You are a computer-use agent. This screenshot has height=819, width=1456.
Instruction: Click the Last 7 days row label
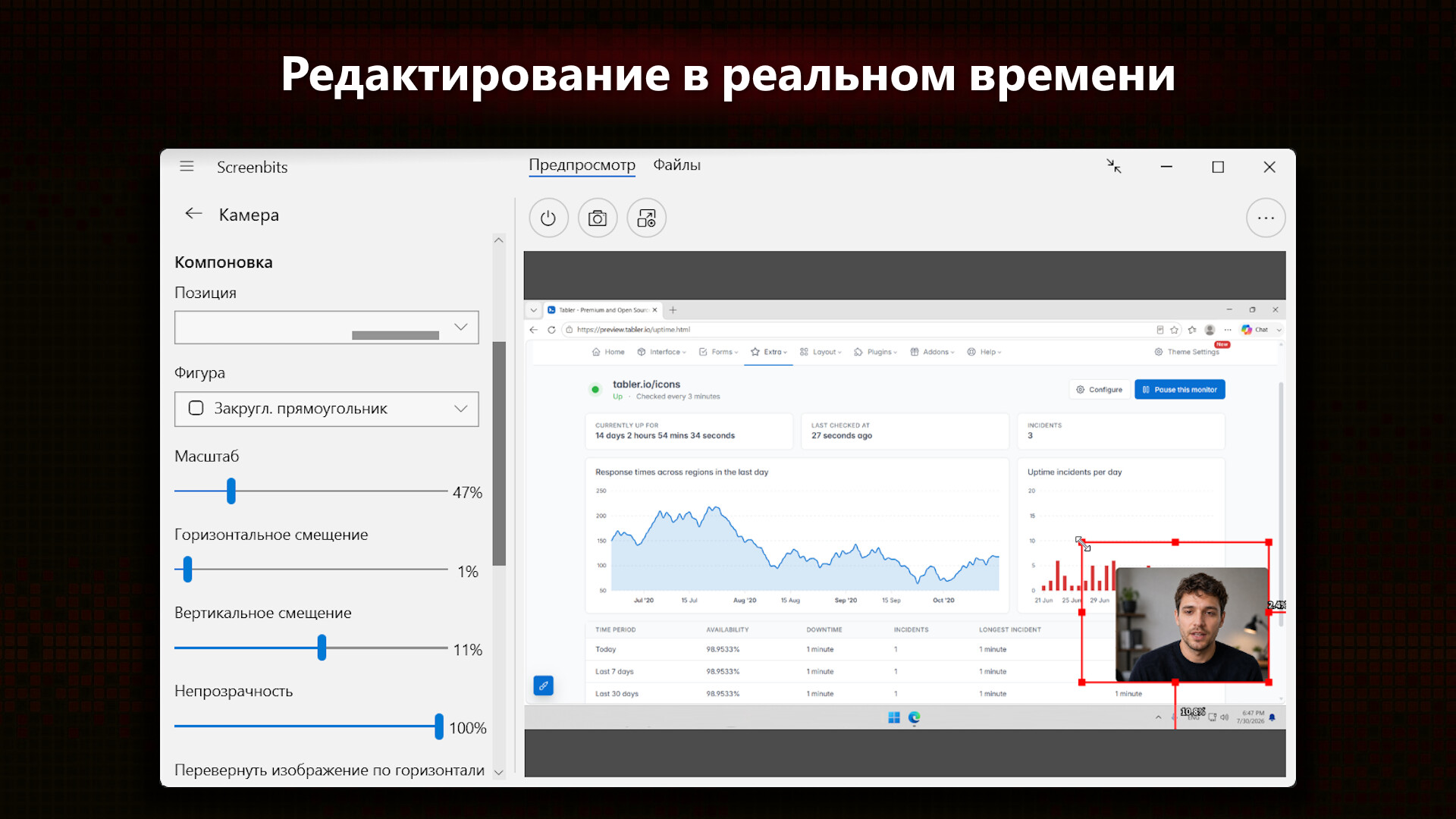[613, 672]
